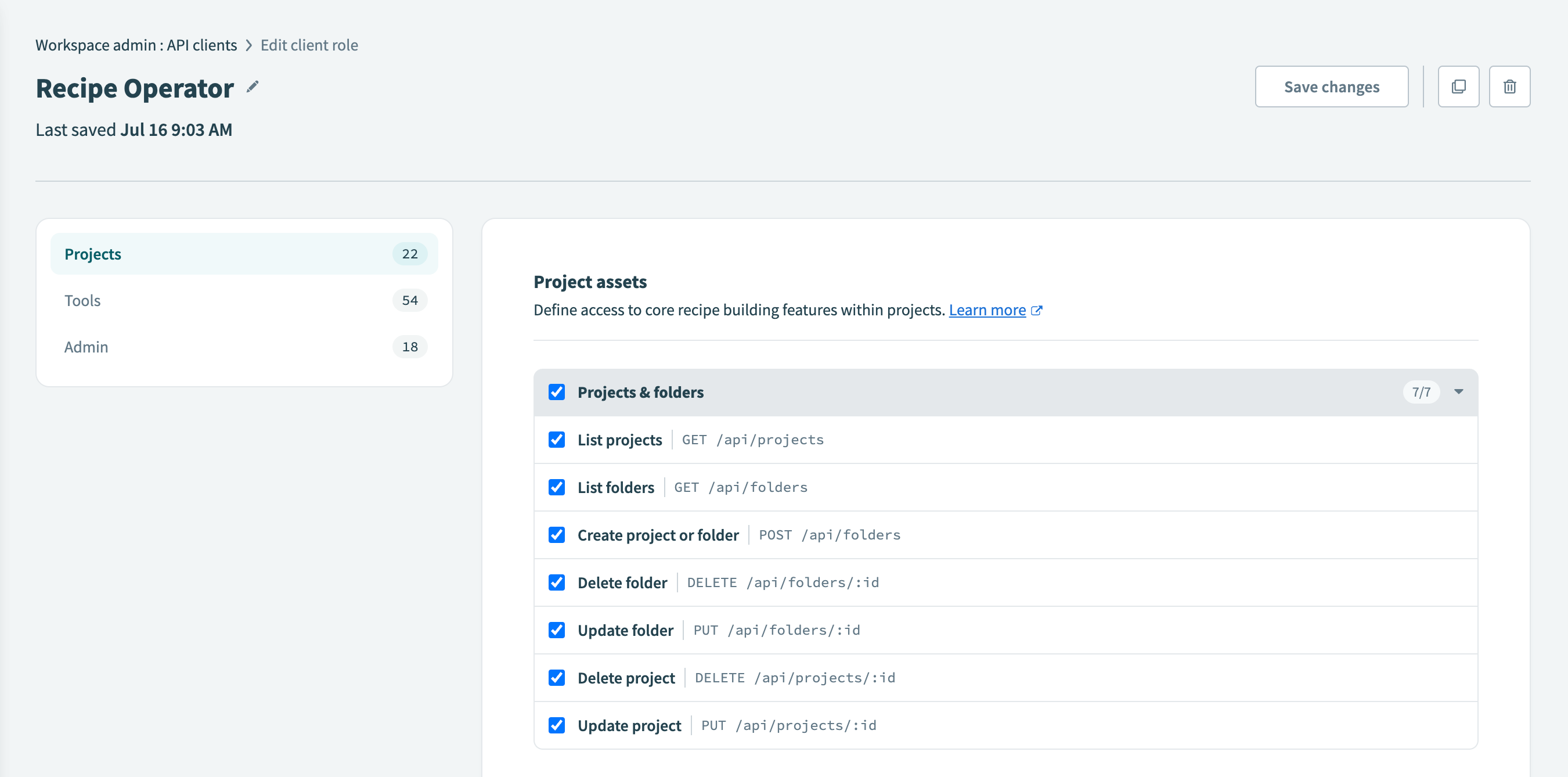This screenshot has width=1568, height=777.
Task: Uncheck the Projects & folders master checkbox
Action: coord(556,392)
